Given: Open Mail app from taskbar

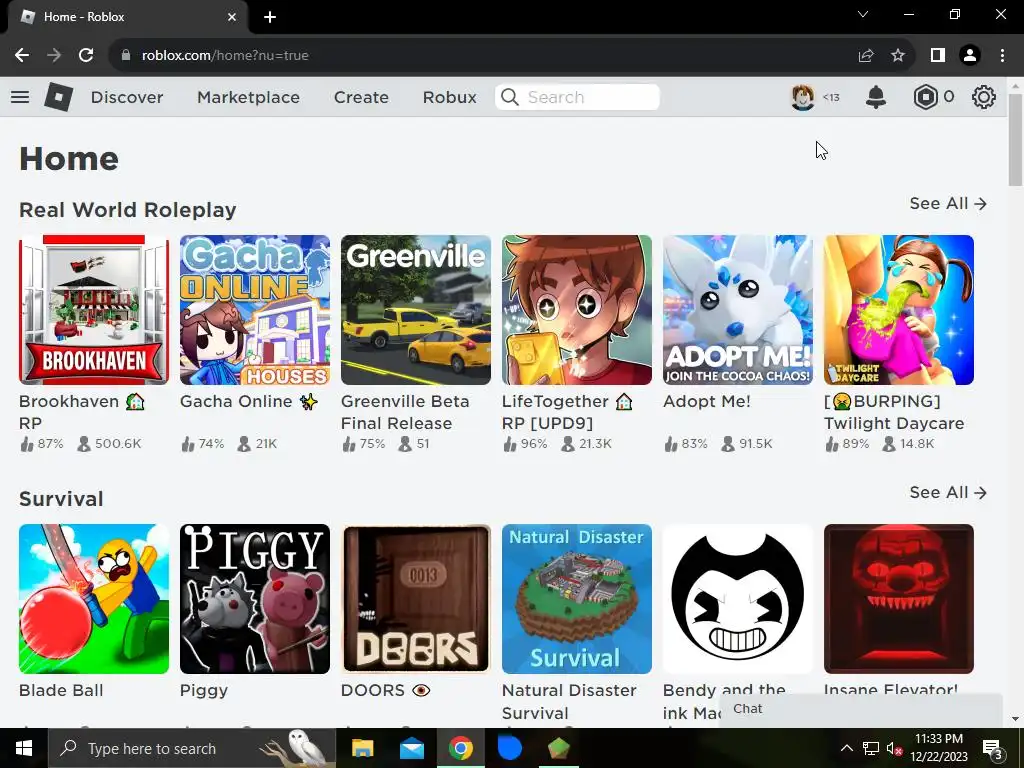Looking at the screenshot, I should coord(411,748).
